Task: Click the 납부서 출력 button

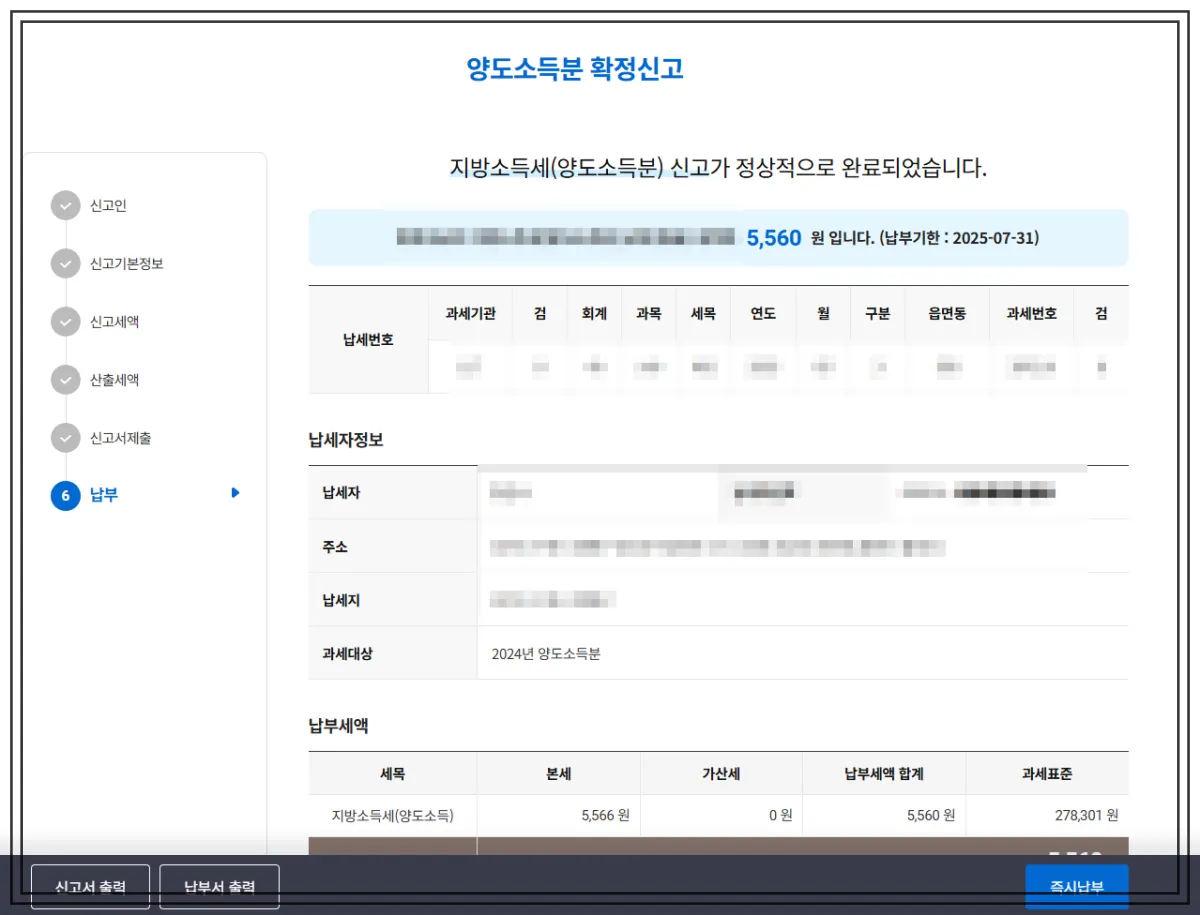Action: point(218,886)
